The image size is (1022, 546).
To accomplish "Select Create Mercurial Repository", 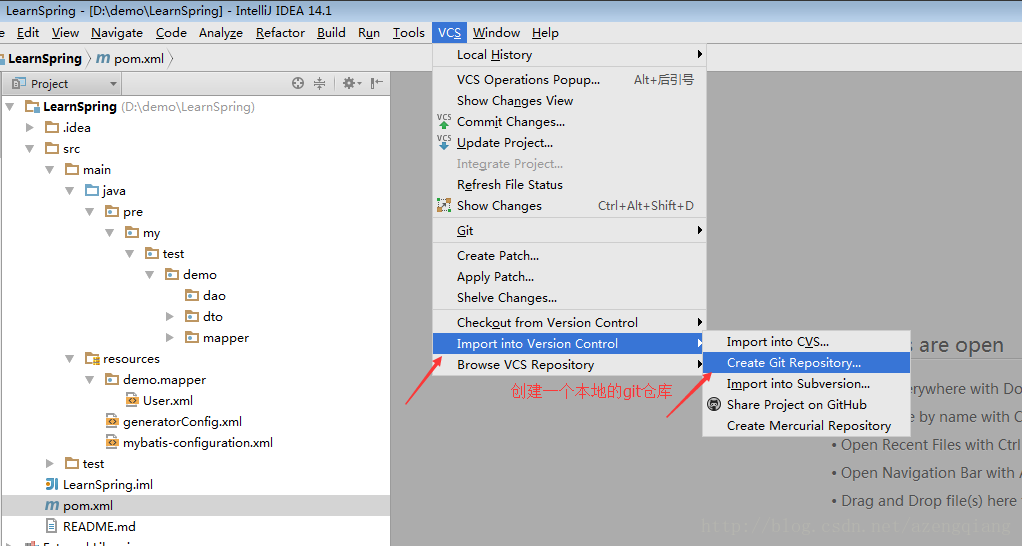I will tap(806, 425).
